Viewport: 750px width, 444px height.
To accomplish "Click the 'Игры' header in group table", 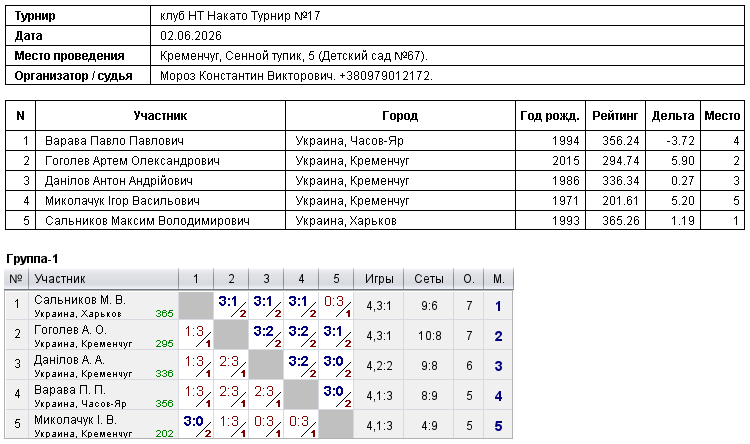I will tap(379, 279).
